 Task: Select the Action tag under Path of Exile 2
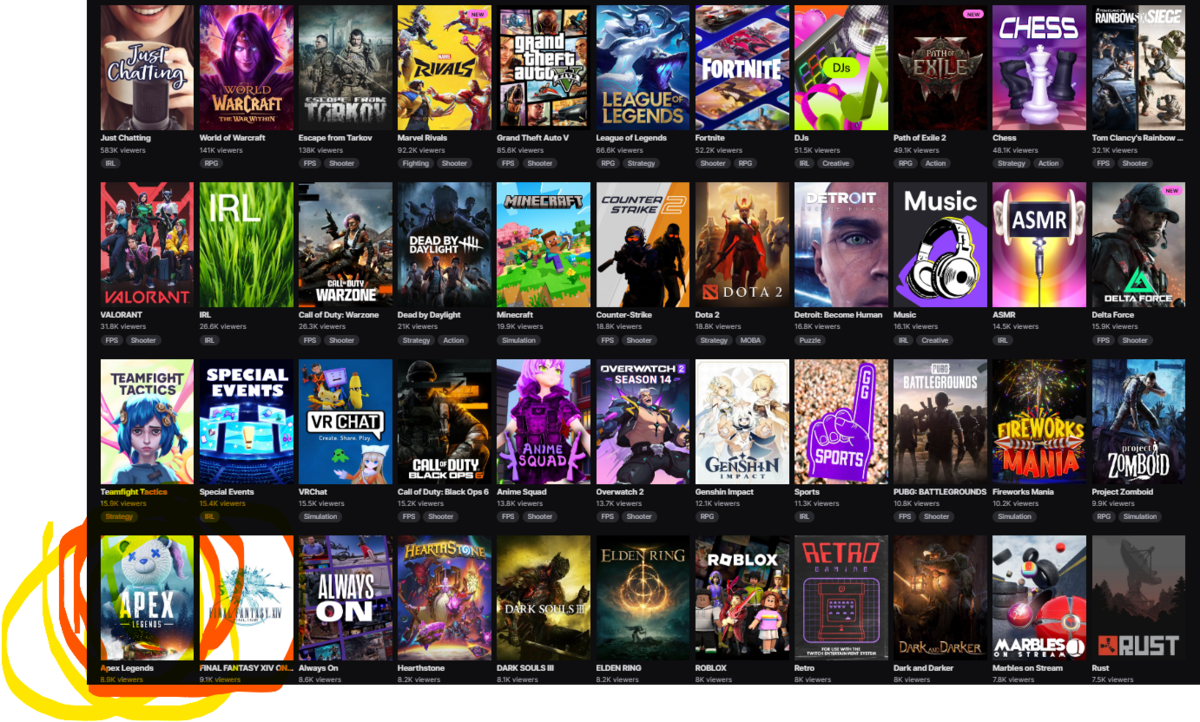936,163
